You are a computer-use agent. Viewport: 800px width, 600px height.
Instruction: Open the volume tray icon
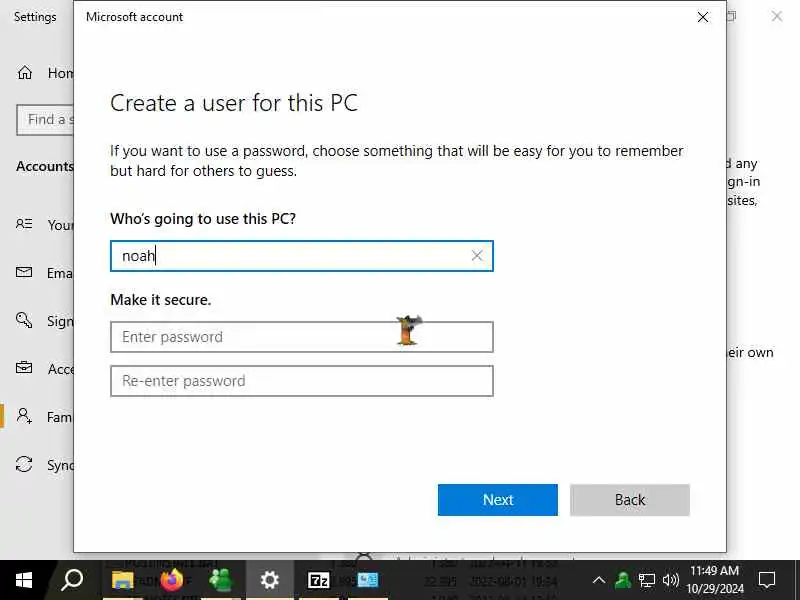670,580
